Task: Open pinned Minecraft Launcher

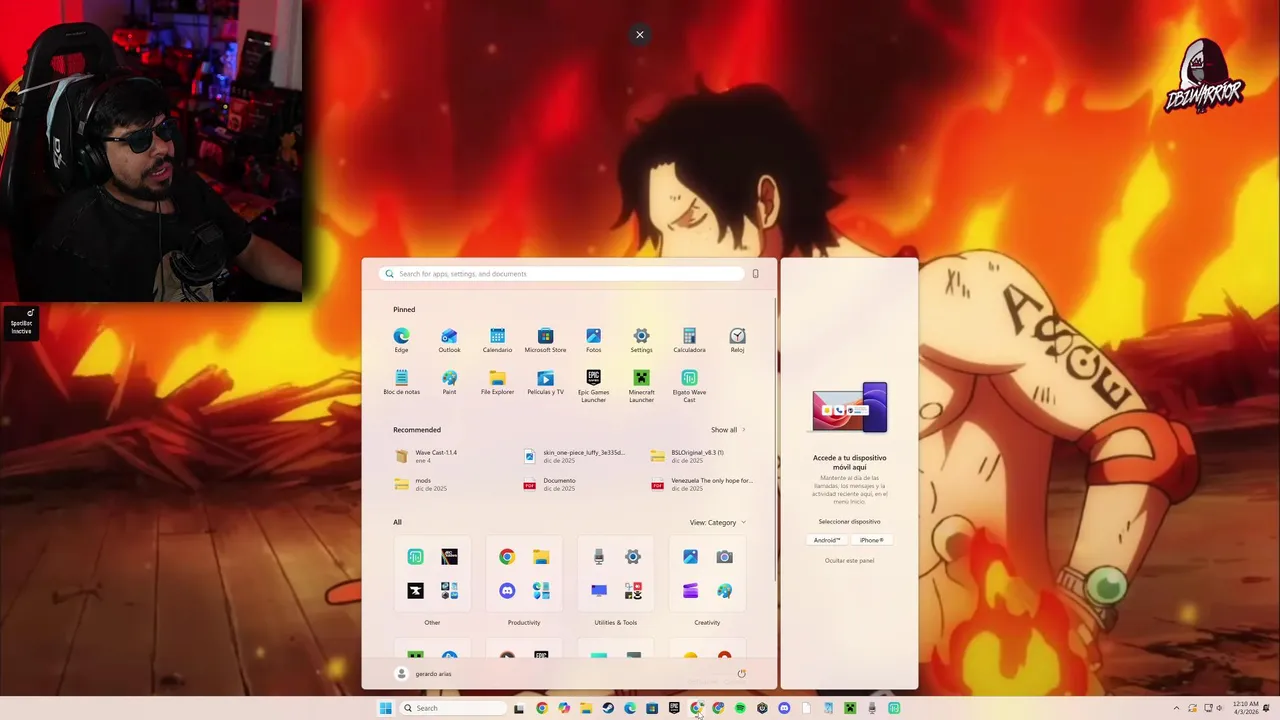Action: (641, 386)
